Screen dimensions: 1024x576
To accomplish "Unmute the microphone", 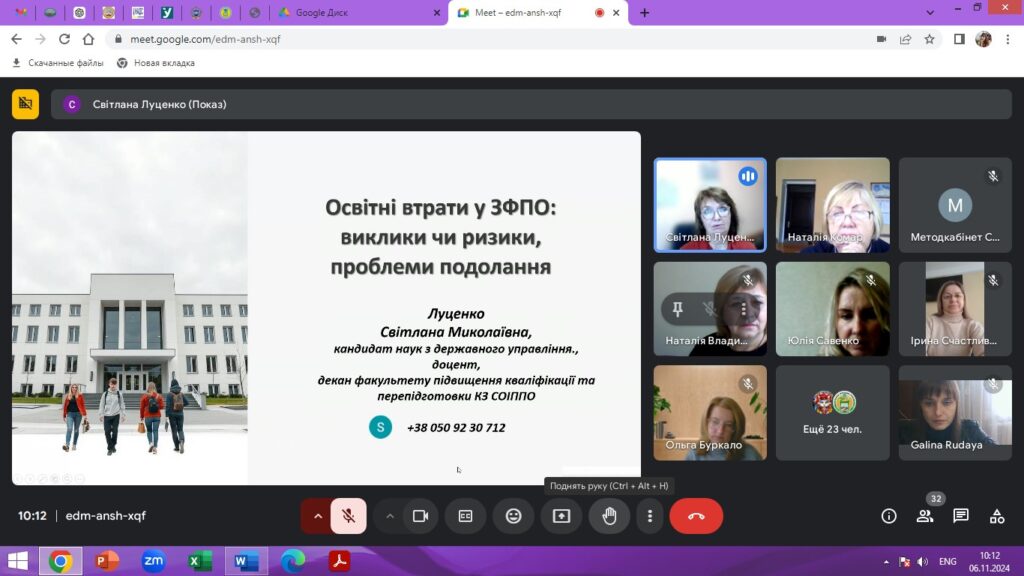I will pyautogui.click(x=348, y=516).
